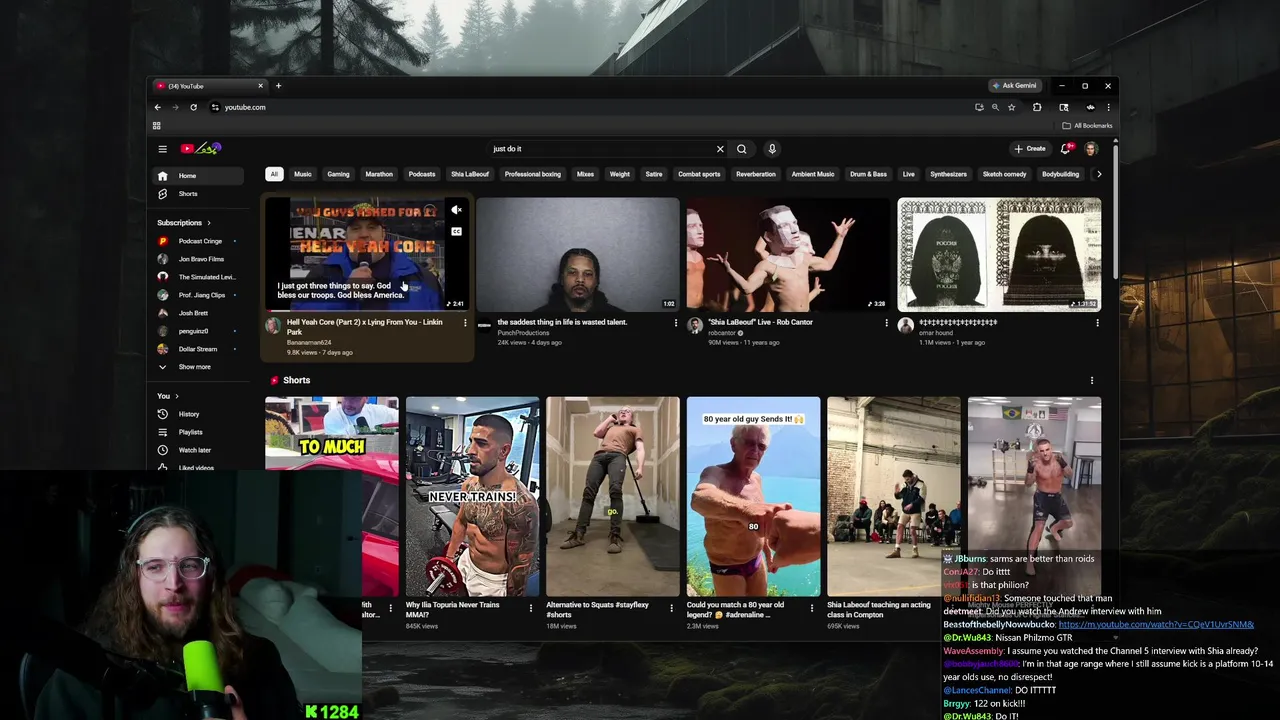This screenshot has height=720, width=1280.
Task: Bookmark this page with the star icon
Action: [x=1012, y=107]
